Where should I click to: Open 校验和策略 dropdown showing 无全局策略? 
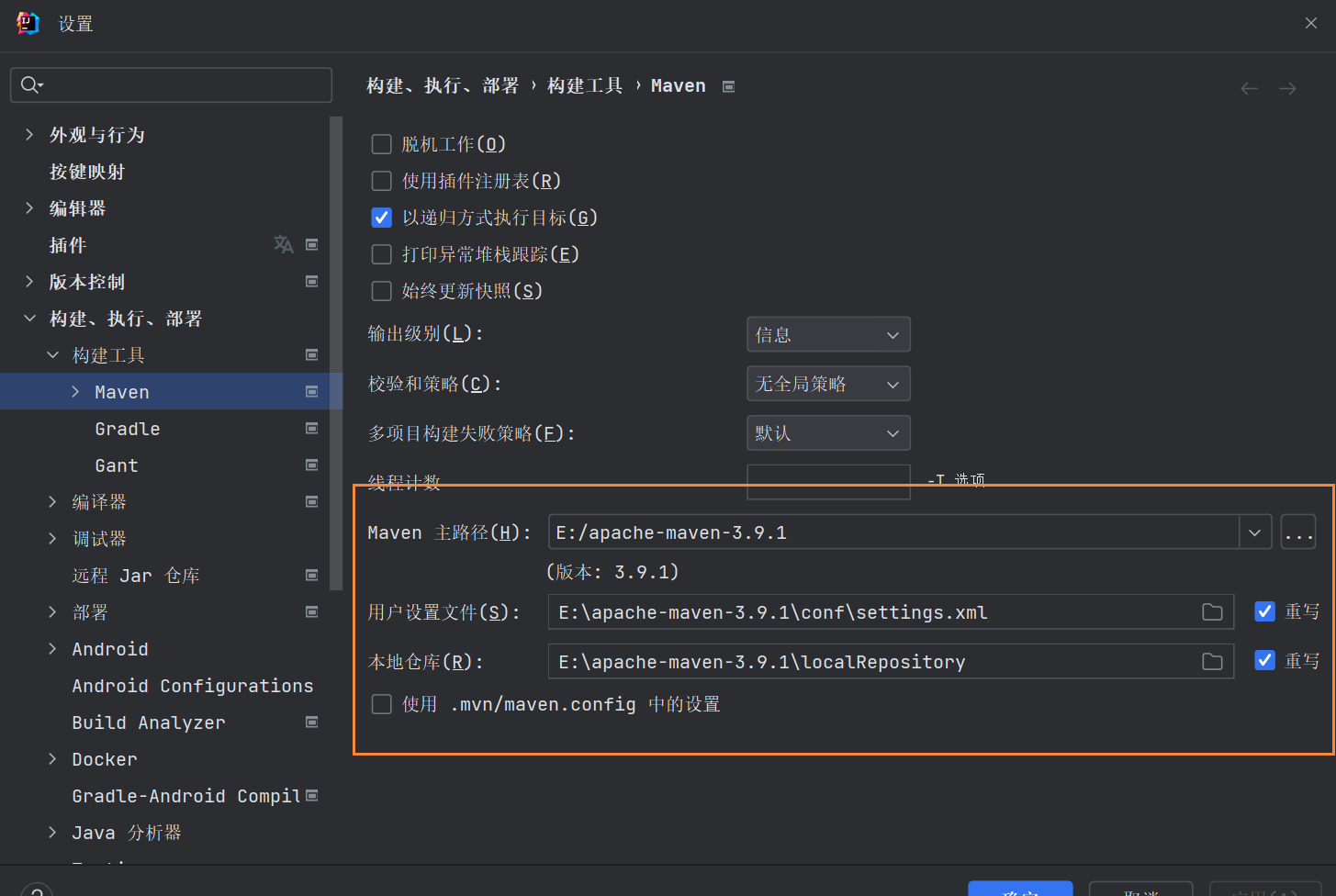[828, 384]
